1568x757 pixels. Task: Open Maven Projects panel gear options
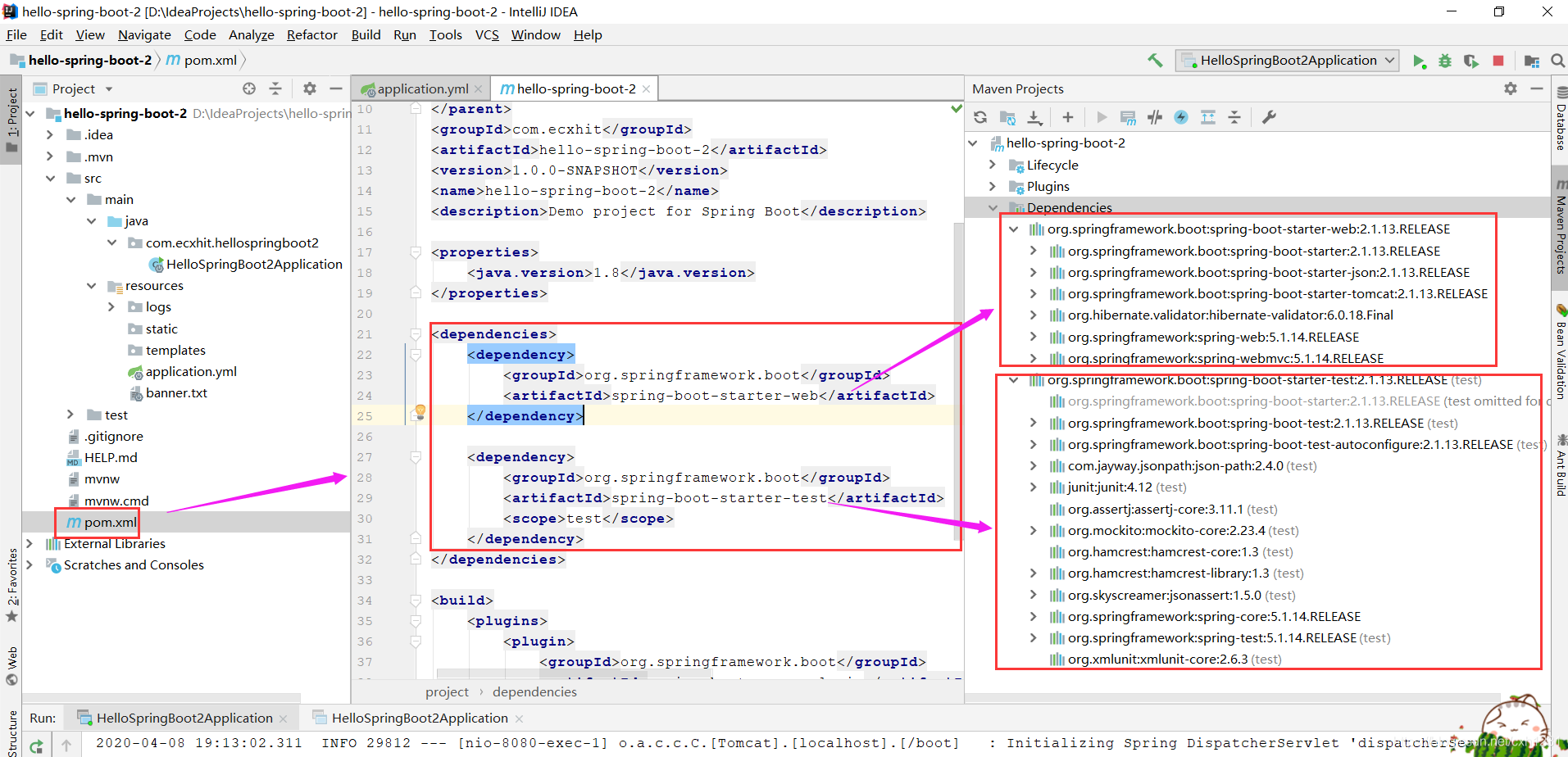pos(1511,88)
